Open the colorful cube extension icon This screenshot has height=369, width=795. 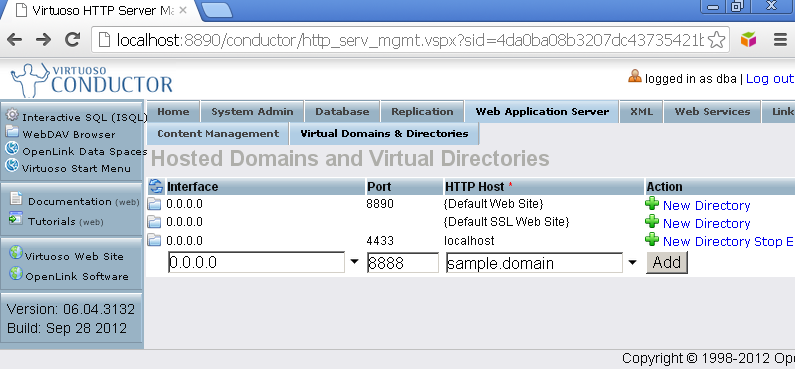[748, 40]
